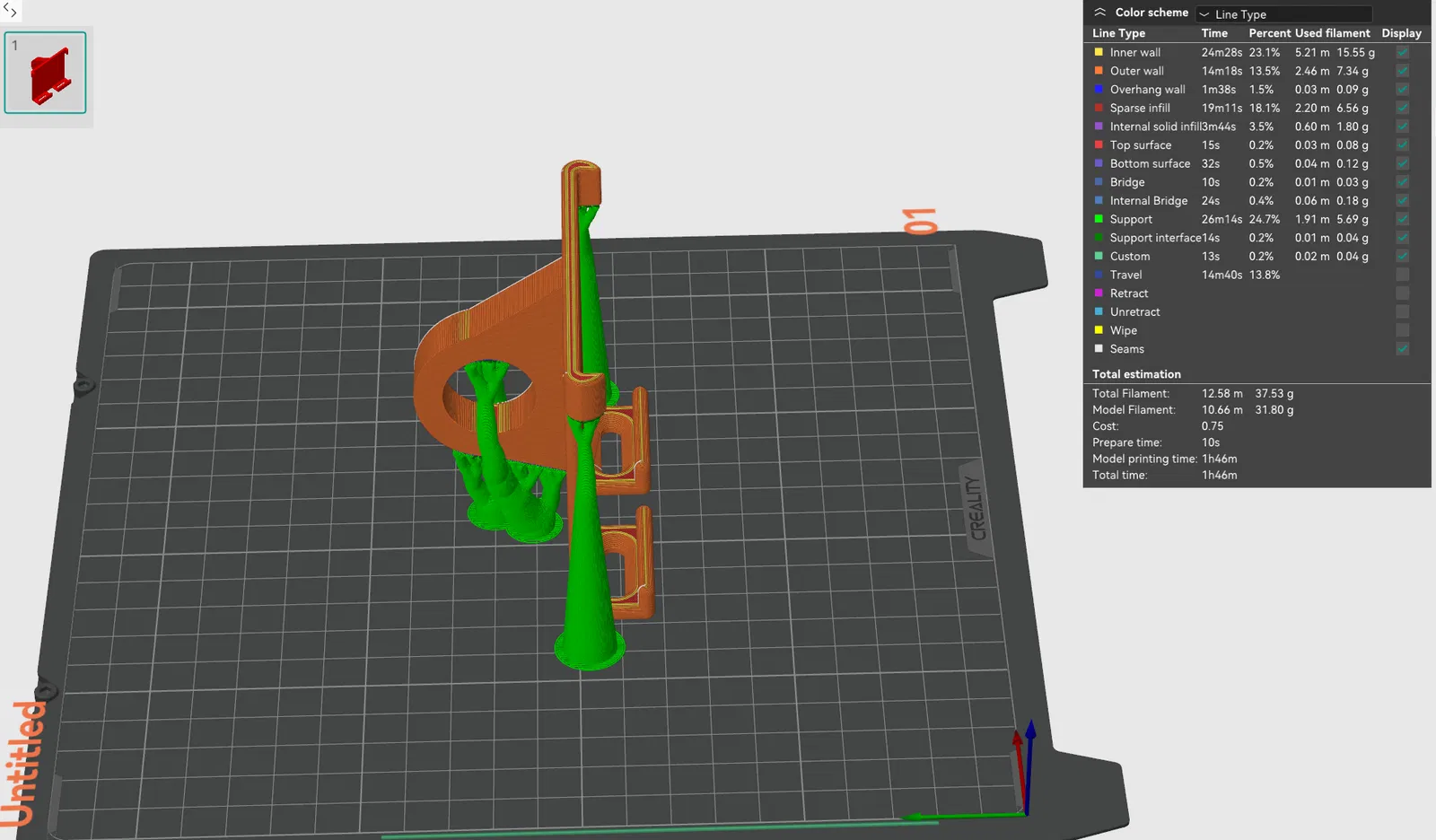Toggle Bottom surface display checkbox
Viewport: 1436px width, 840px height.
click(1402, 164)
